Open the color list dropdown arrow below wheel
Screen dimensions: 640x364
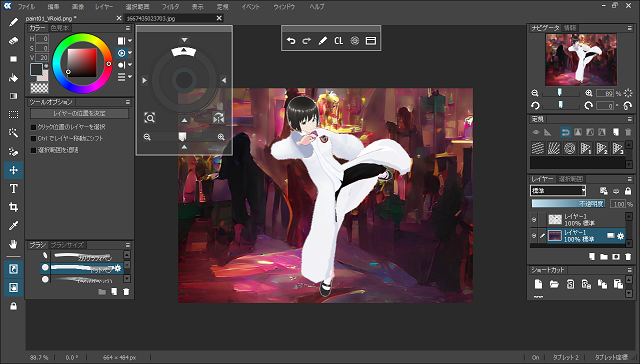130,77
